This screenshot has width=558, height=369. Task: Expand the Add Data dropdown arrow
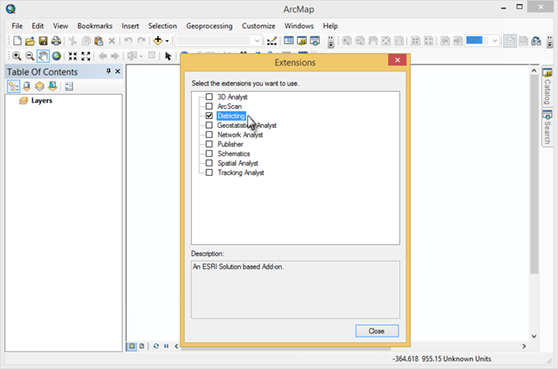click(x=167, y=41)
